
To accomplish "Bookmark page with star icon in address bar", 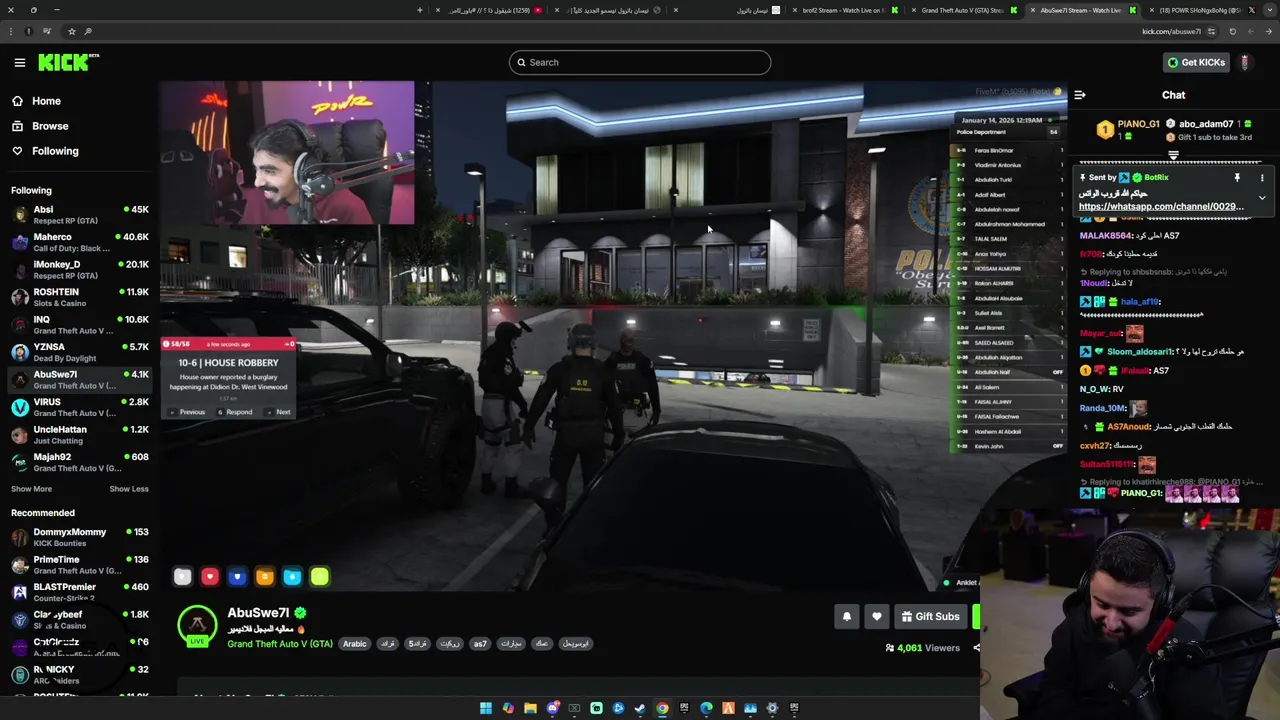I will pos(72,31).
